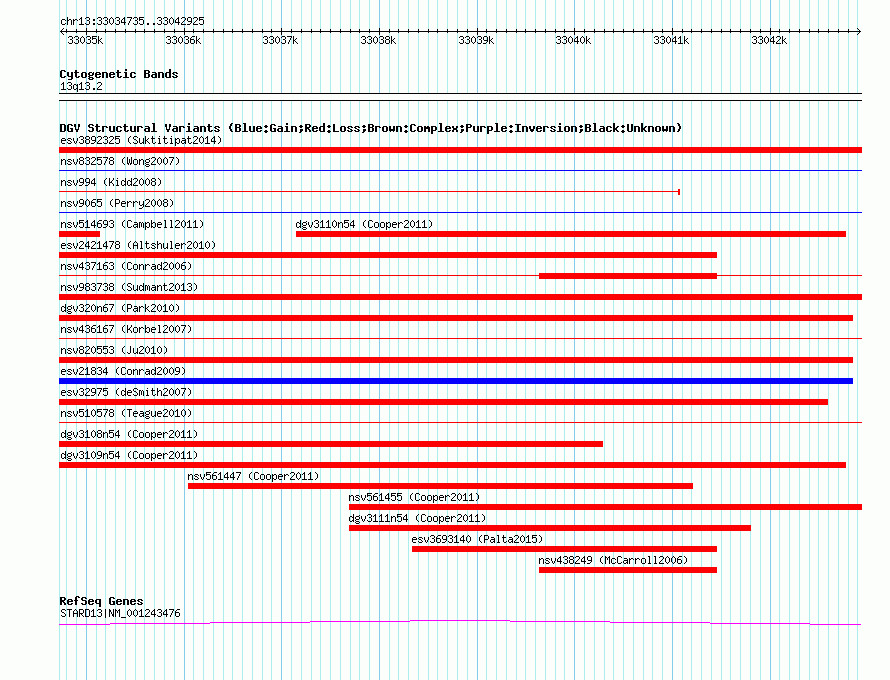Select the esv2421478 loss bar
The image size is (890, 680).
coord(388,255)
